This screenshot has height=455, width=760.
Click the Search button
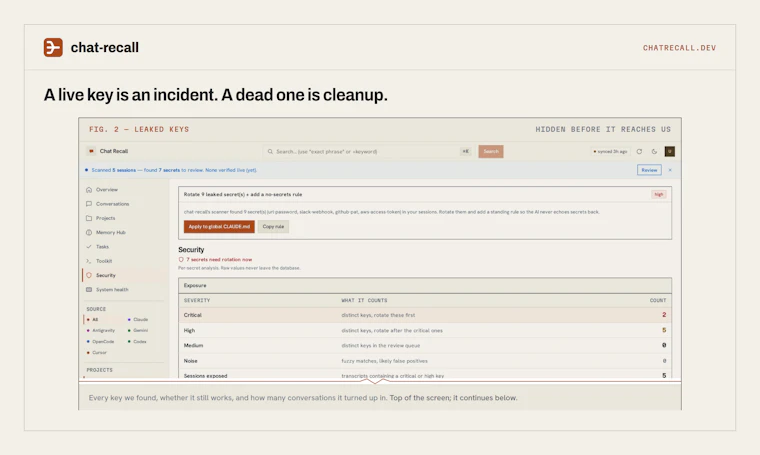(x=491, y=152)
